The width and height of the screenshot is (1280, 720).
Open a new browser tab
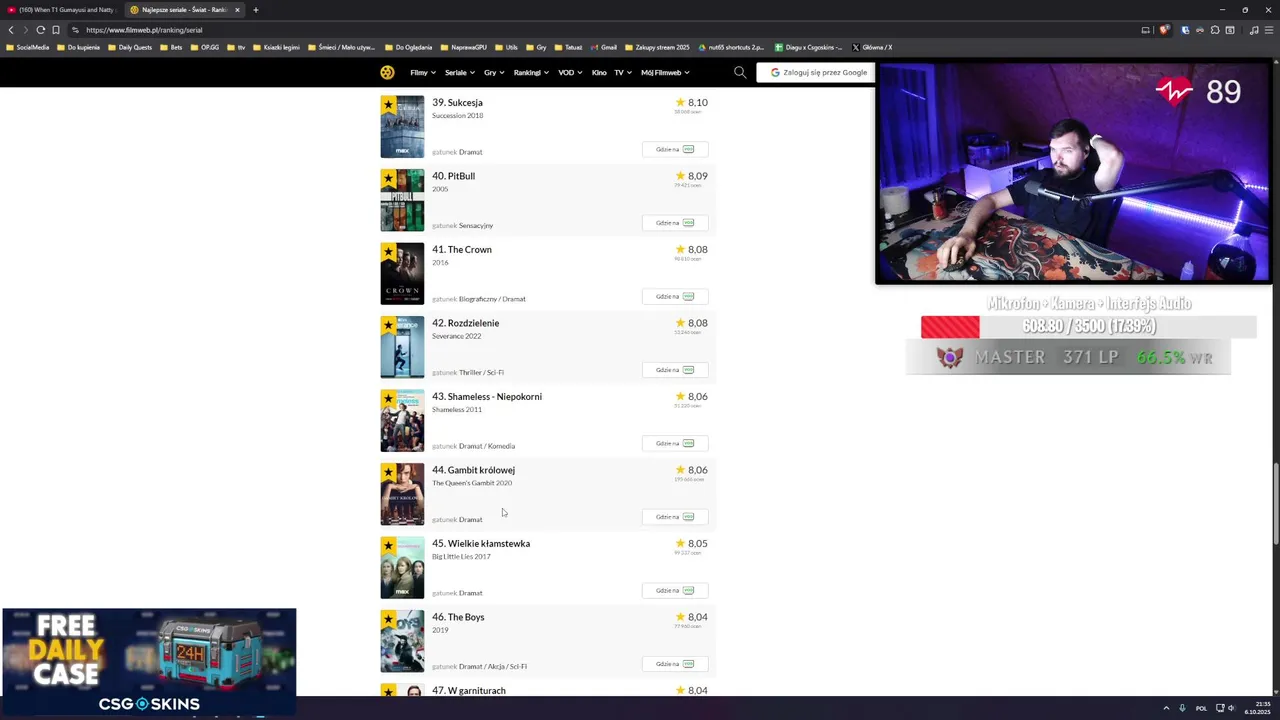[256, 10]
